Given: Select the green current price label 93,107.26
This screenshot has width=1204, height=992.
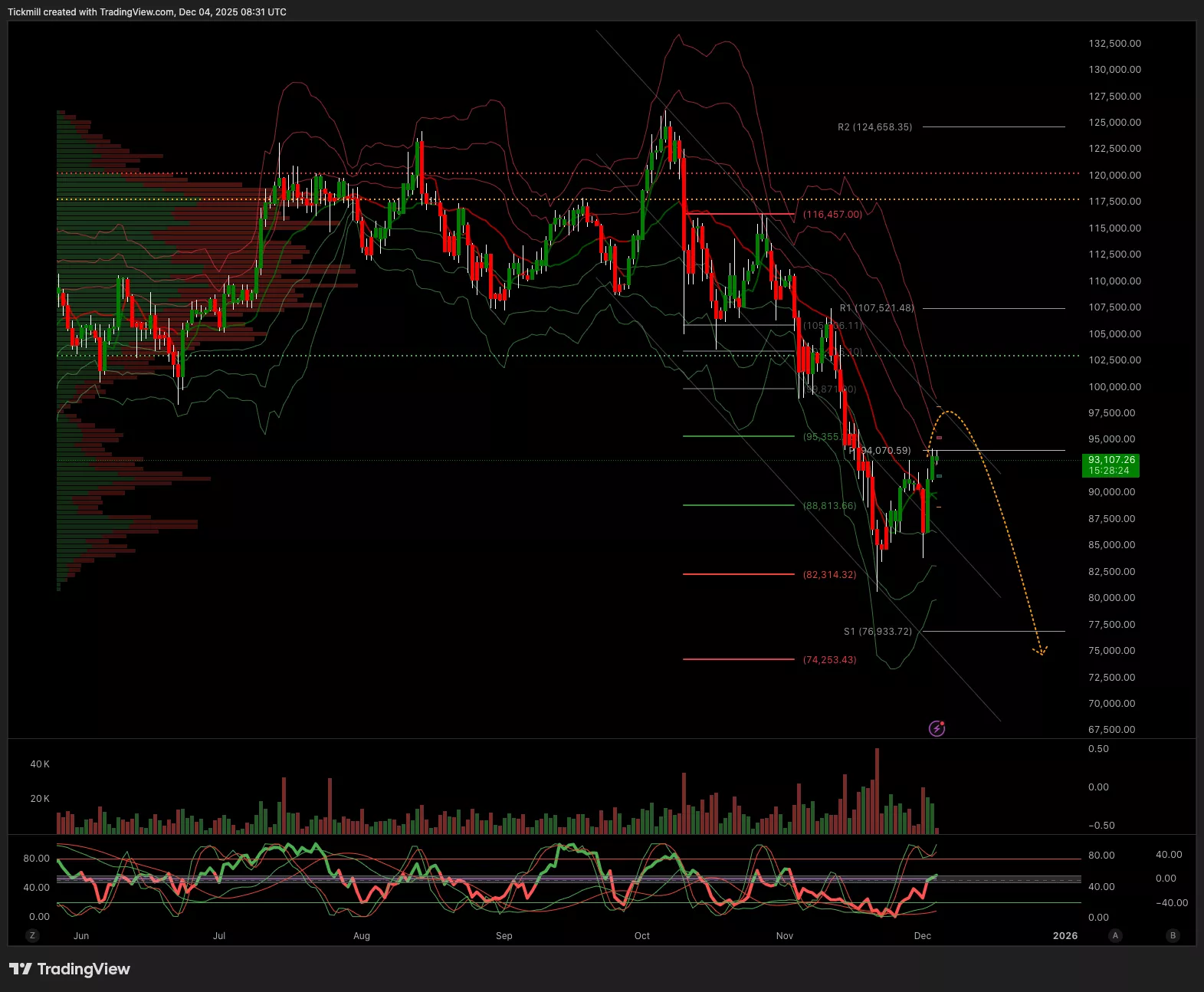Looking at the screenshot, I should [1111, 465].
